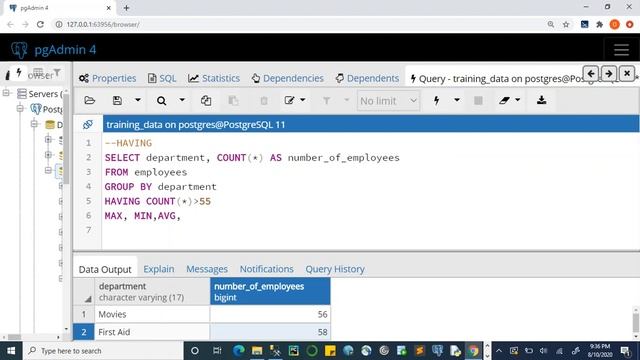
Task: Click the Copy icon in toolbar
Action: pyautogui.click(x=206, y=100)
